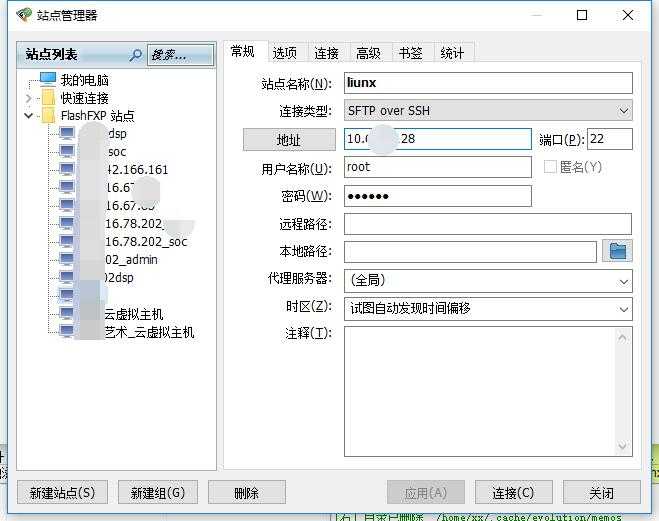Click the address input field

(438, 139)
